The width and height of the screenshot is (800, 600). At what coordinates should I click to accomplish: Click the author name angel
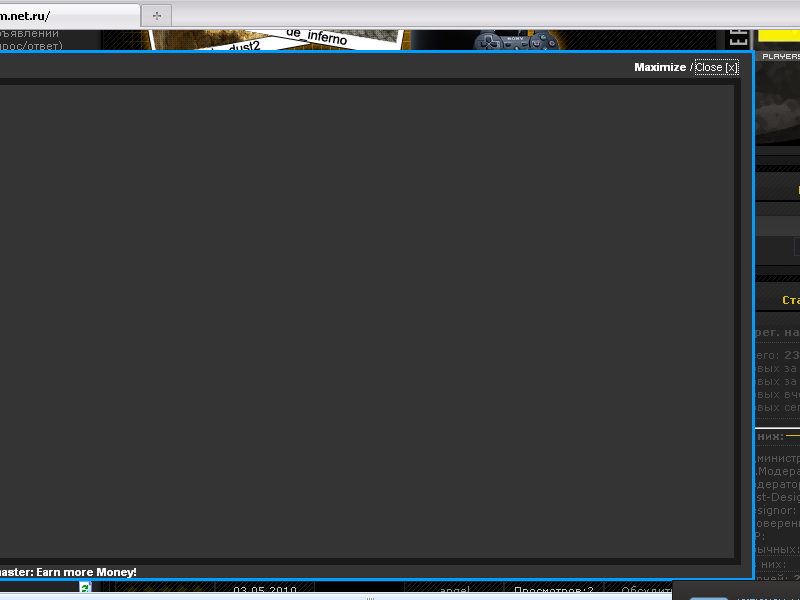tap(455, 590)
